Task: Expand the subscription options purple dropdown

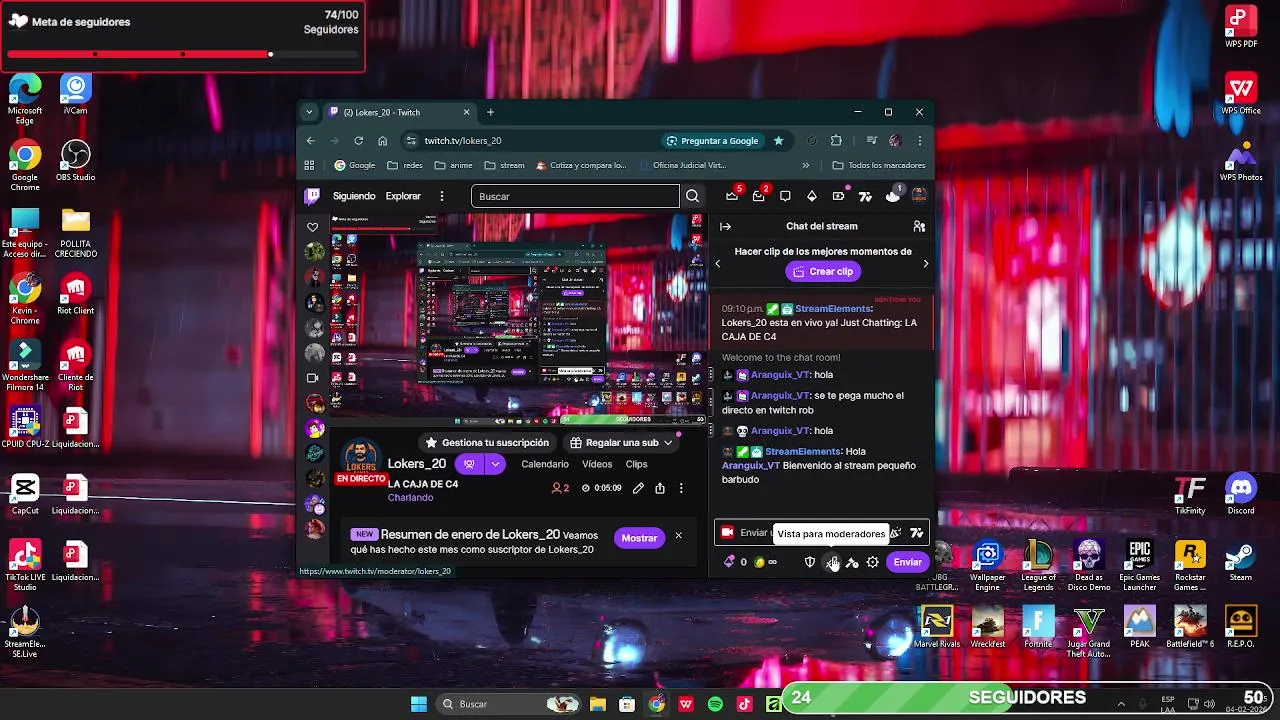Action: [x=495, y=464]
